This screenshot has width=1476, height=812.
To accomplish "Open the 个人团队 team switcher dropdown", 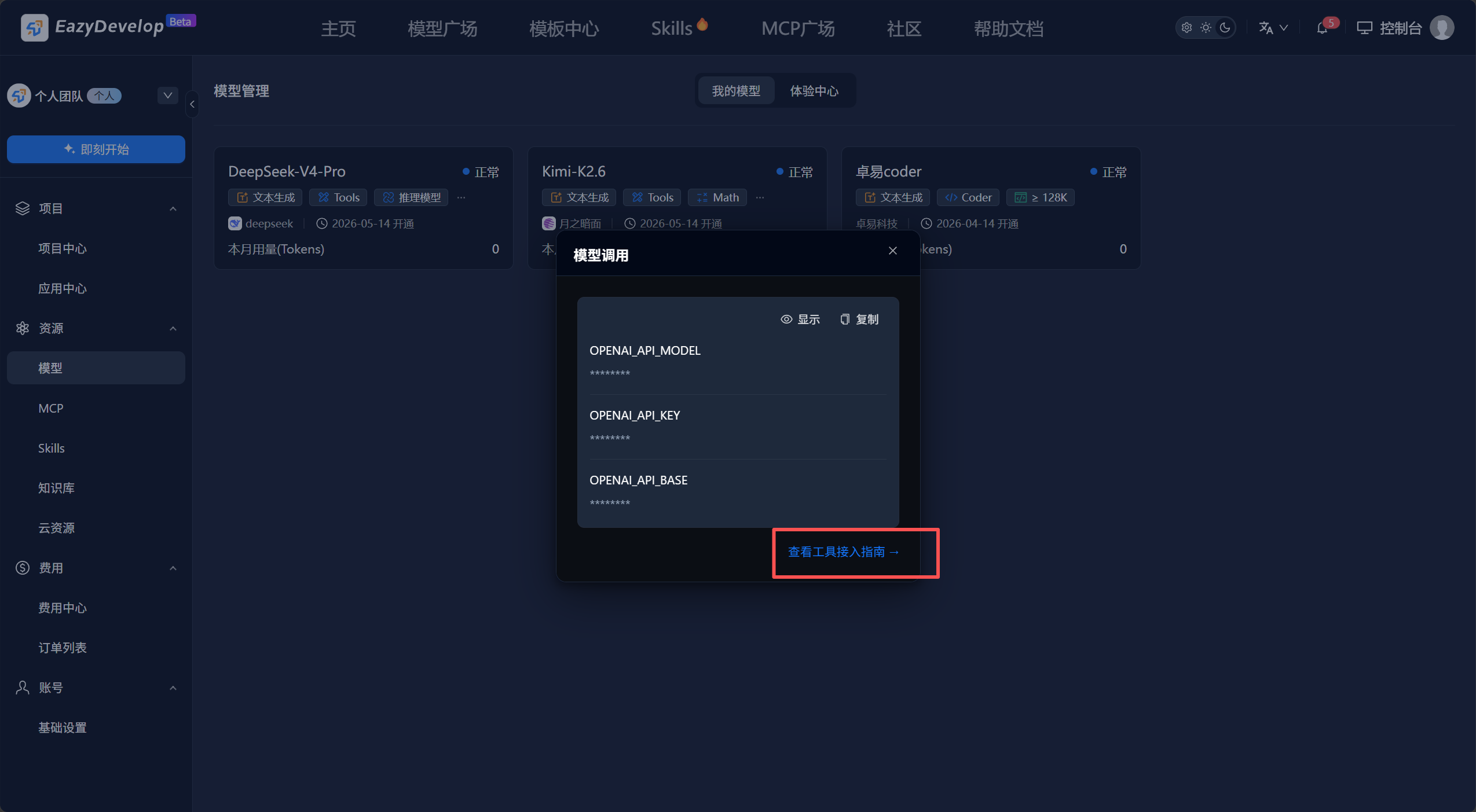I will click(168, 95).
